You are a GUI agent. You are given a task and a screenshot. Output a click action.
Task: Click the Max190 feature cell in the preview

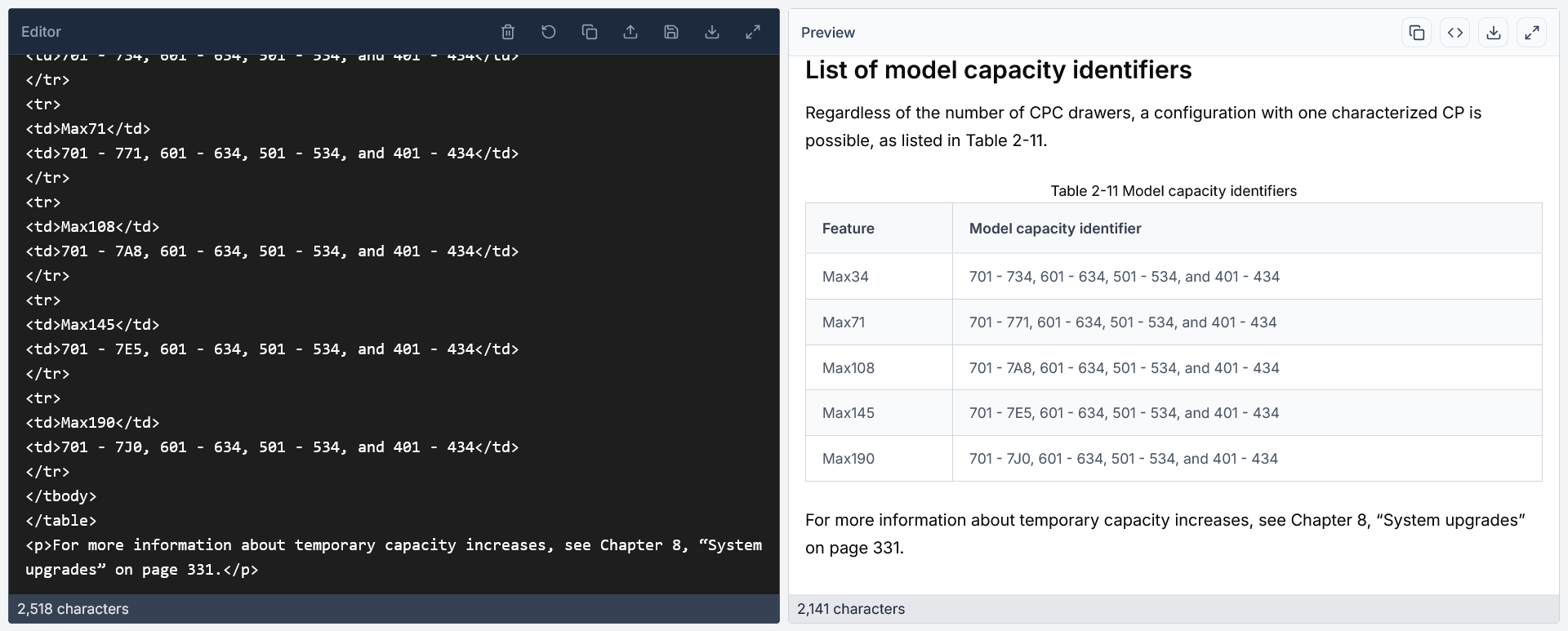tap(848, 459)
